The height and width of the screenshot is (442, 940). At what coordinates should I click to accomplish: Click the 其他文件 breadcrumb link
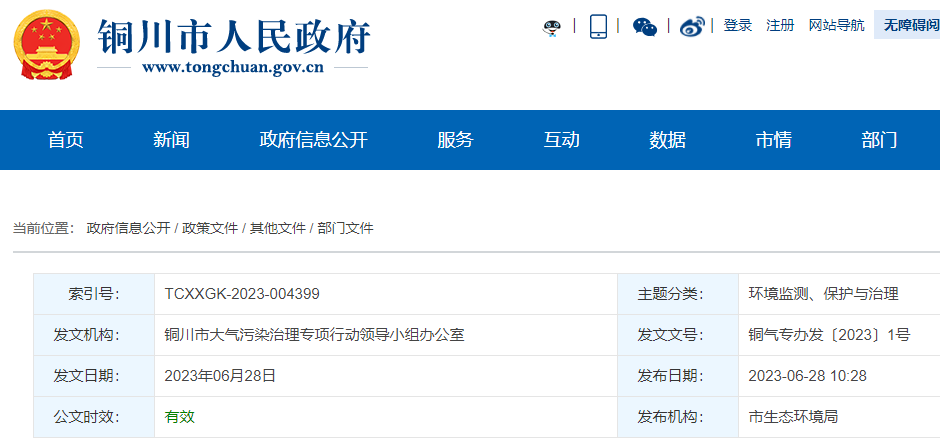coord(278,228)
